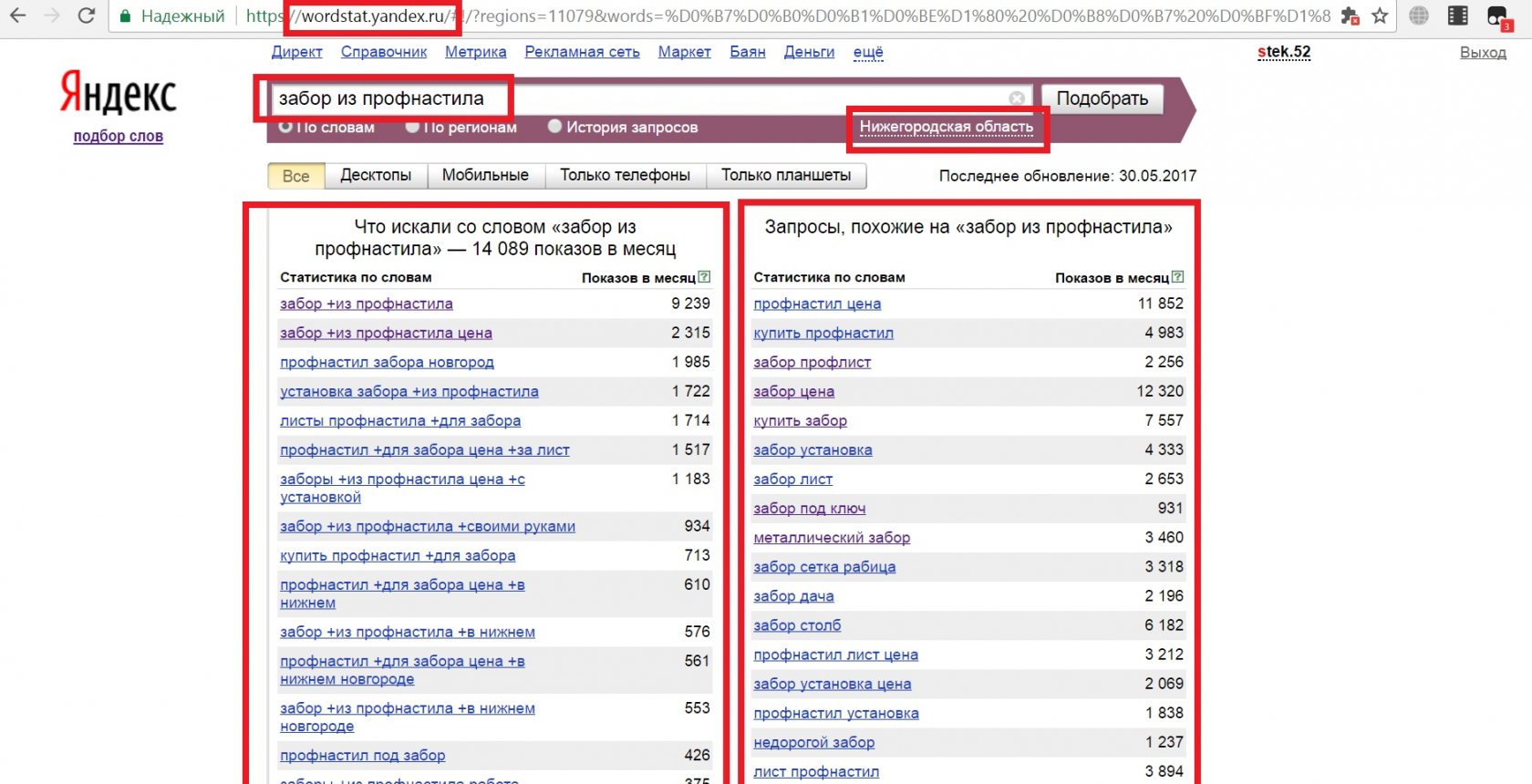Bookmark the page with the star icon
Screen dimensions: 1532x784
(x=1380, y=15)
